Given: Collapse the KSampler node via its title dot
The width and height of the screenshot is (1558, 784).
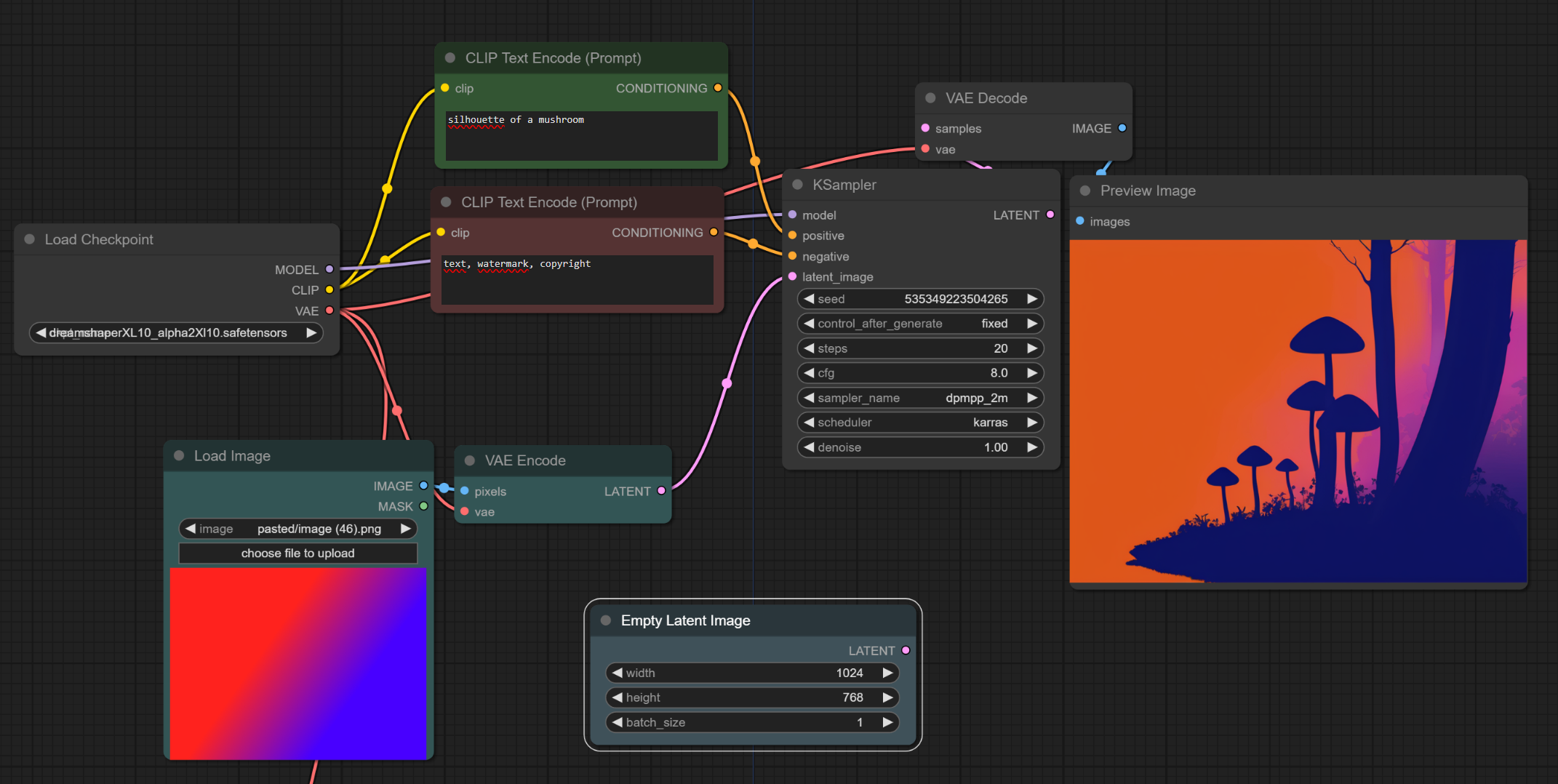Looking at the screenshot, I should (x=797, y=185).
